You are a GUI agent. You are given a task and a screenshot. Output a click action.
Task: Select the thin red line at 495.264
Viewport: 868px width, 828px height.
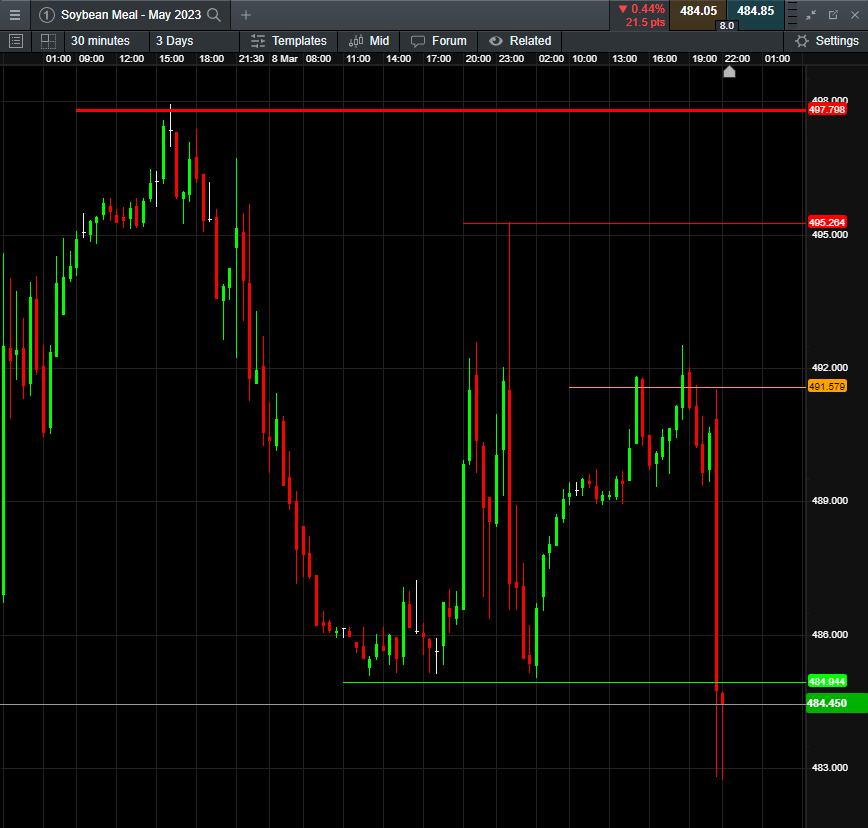click(x=634, y=224)
